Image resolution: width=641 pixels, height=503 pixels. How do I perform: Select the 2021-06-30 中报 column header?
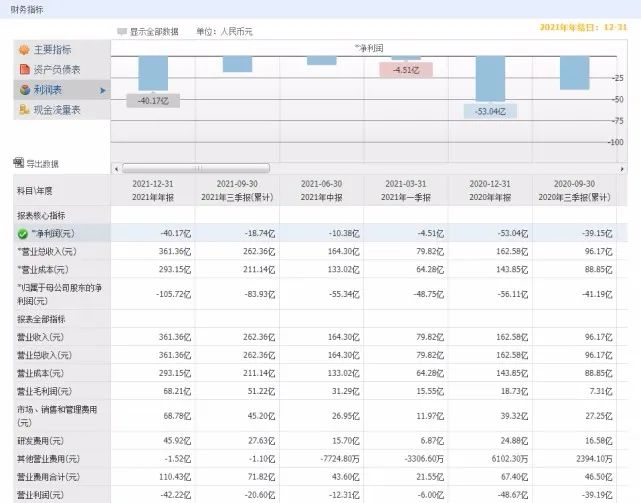(321, 191)
